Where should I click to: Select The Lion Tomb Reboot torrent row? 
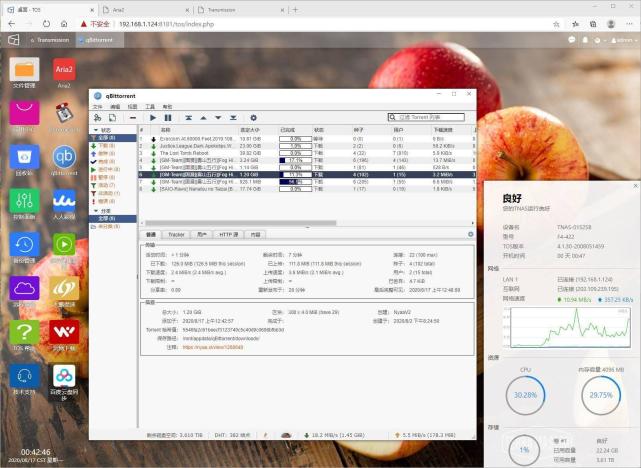pos(307,153)
